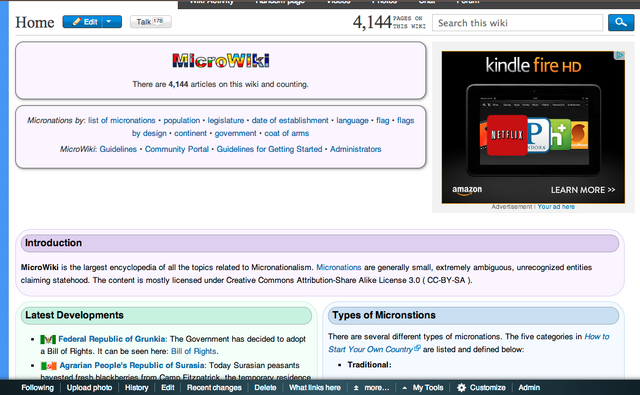Follow the 'Your ad here' link
Viewport: 640px width, 395px height.
(x=556, y=207)
